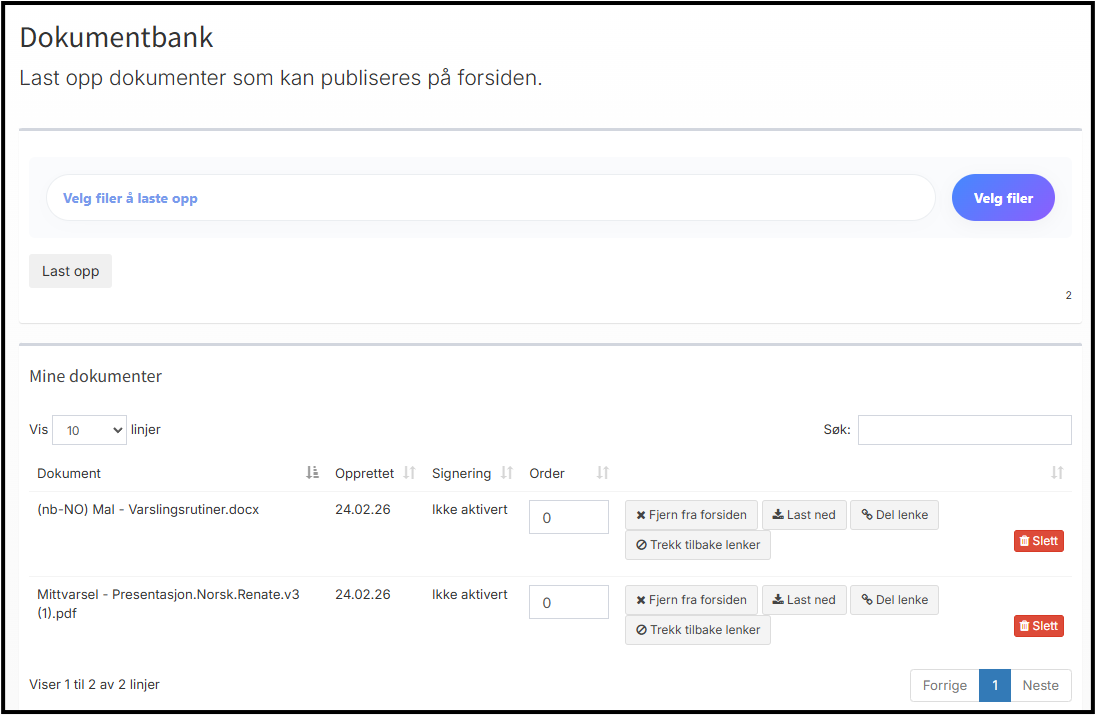Go to Forrige page
This screenshot has height=715, width=1095.
coord(944,685)
